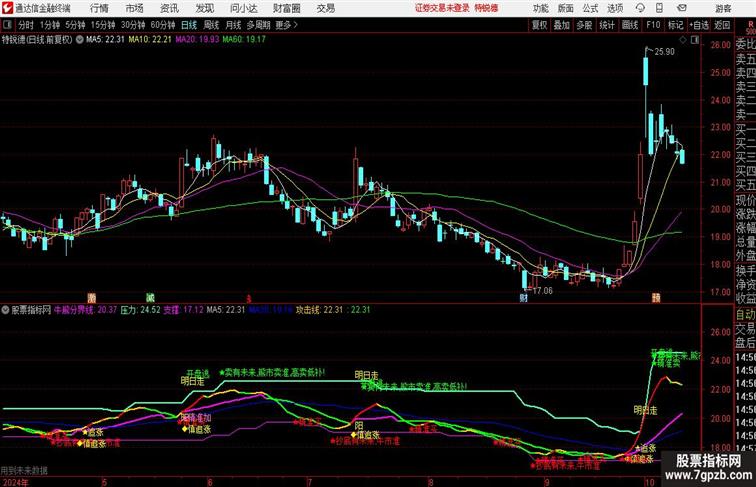Screen dimensions: 756x487
Task: Switch to 15分钟 chart period
Action: (x=103, y=25)
